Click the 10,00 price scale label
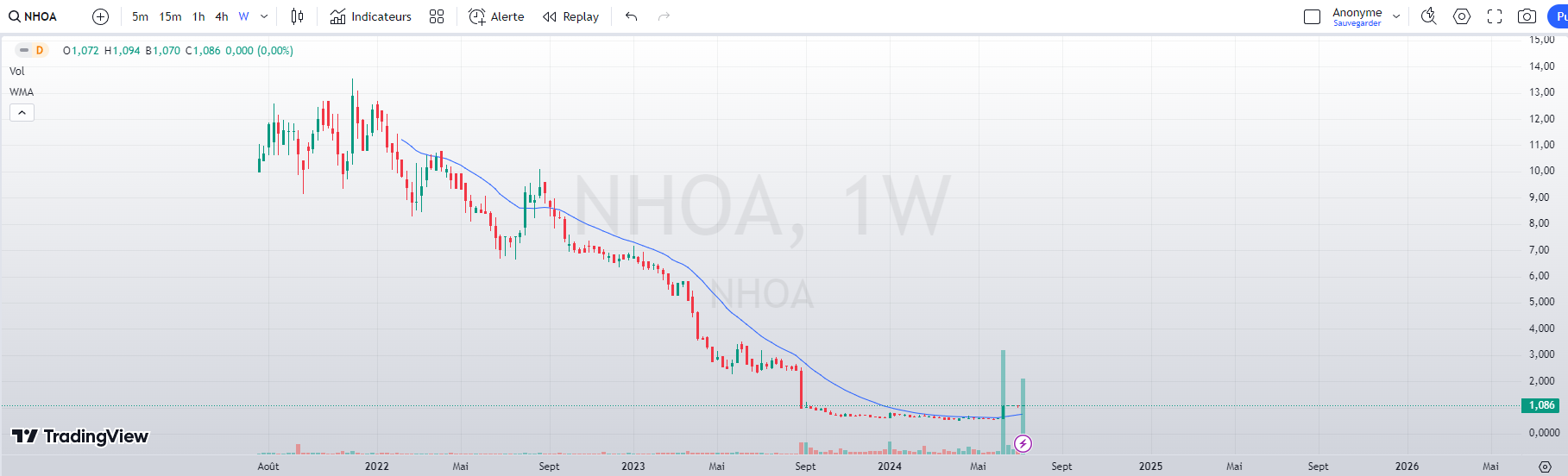 coord(1542,171)
